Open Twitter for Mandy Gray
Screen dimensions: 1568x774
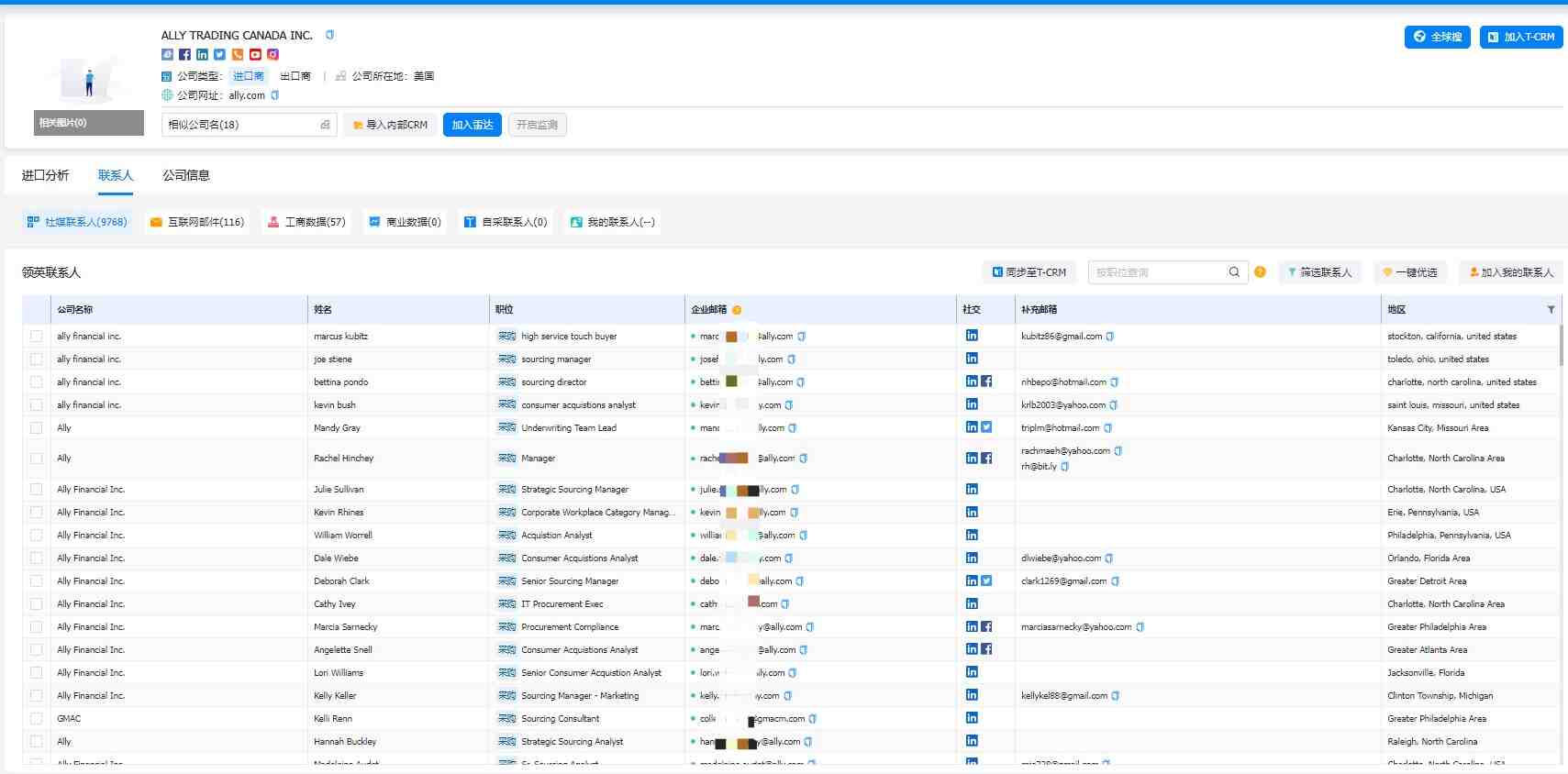tap(986, 427)
